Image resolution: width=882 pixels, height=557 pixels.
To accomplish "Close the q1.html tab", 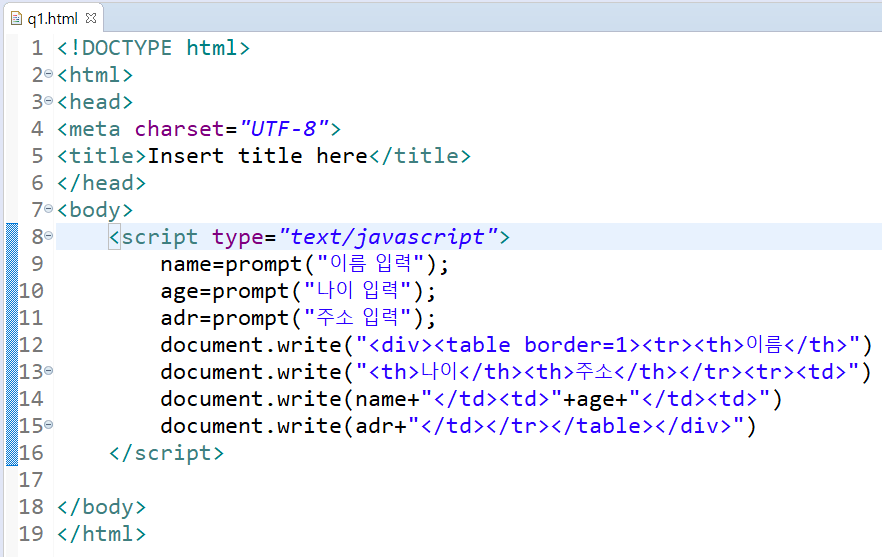I will [91, 18].
